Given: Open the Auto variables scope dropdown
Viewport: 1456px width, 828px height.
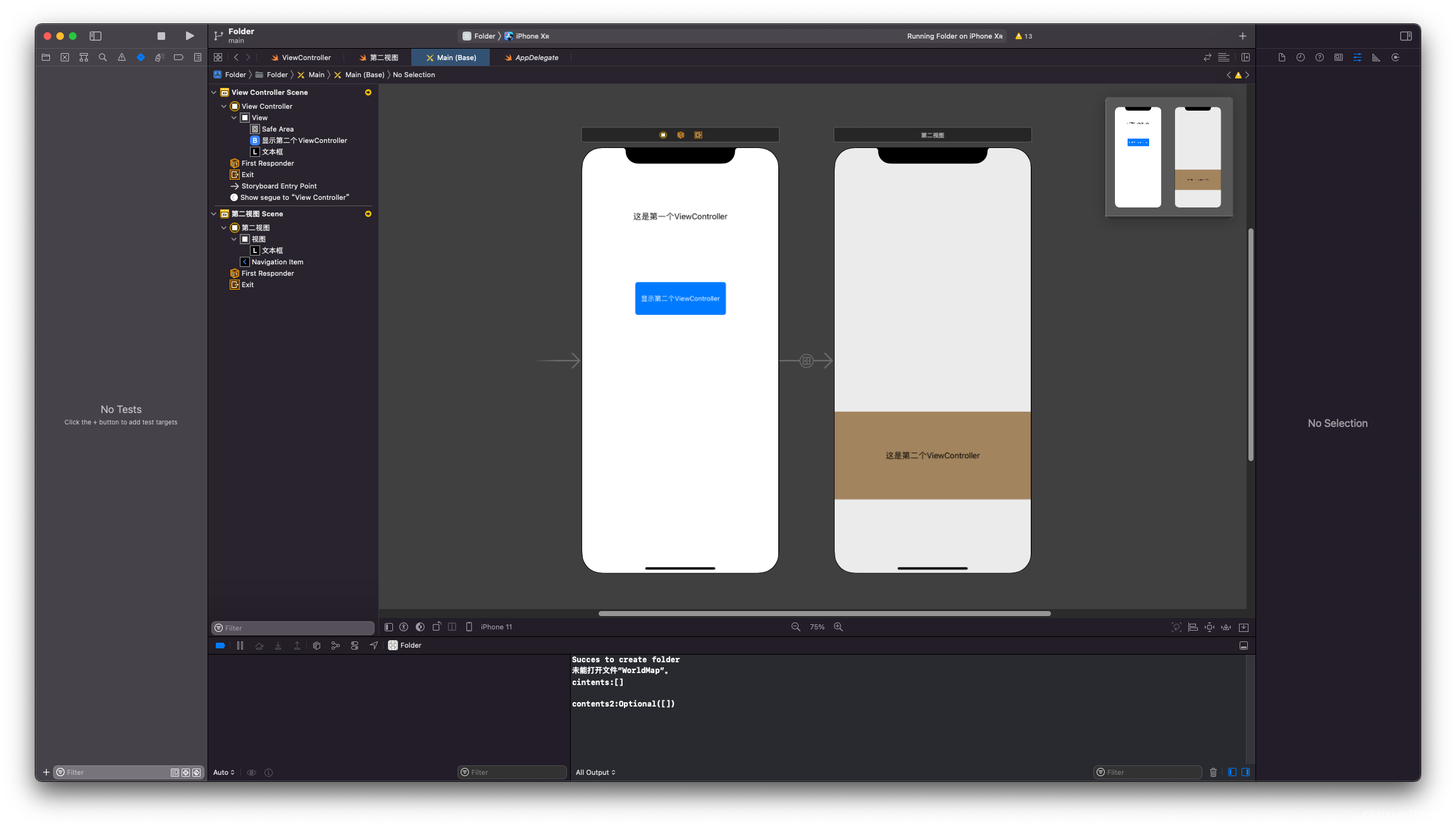Looking at the screenshot, I should click(224, 772).
